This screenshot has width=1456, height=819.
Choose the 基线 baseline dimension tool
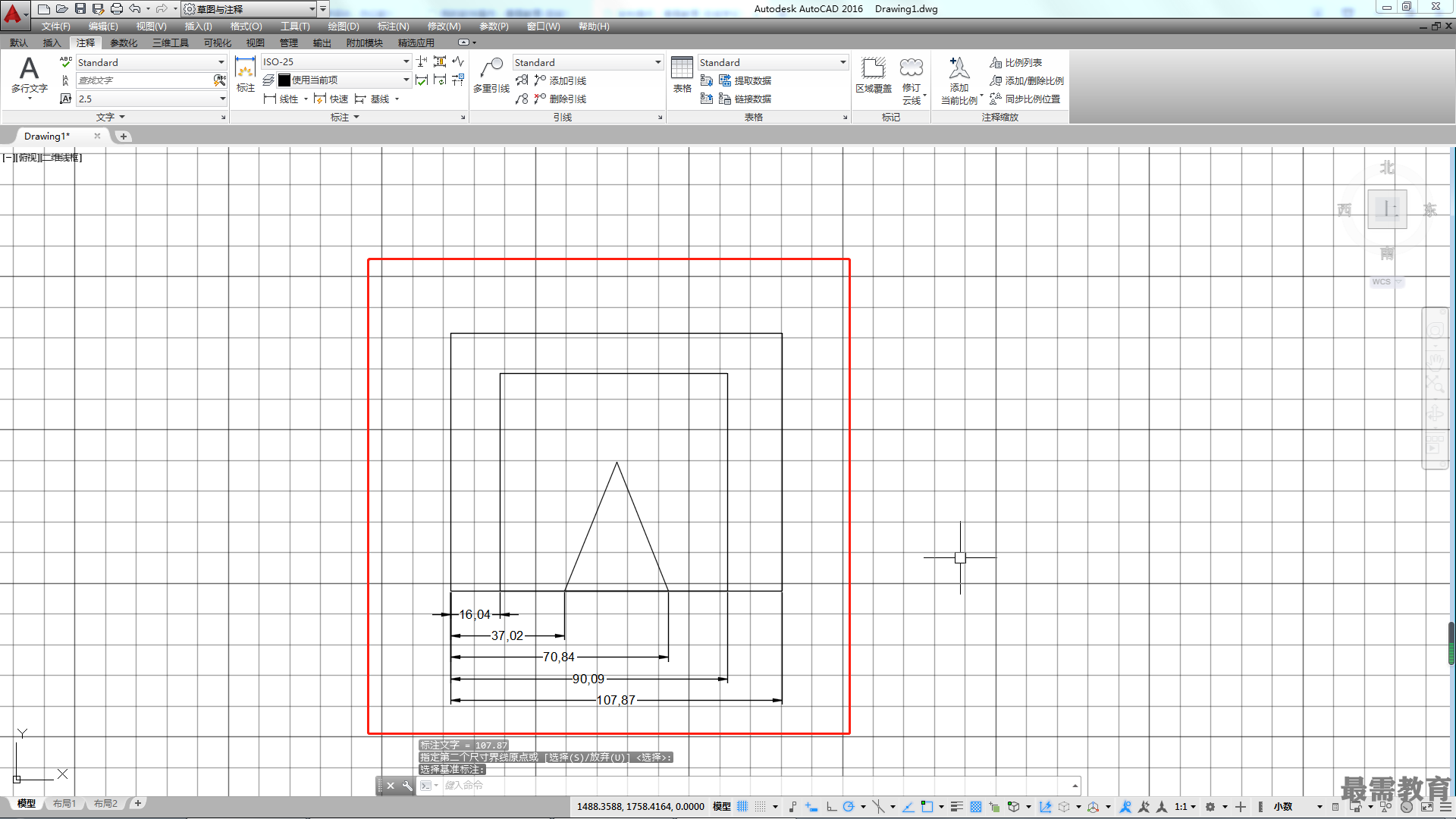point(372,99)
